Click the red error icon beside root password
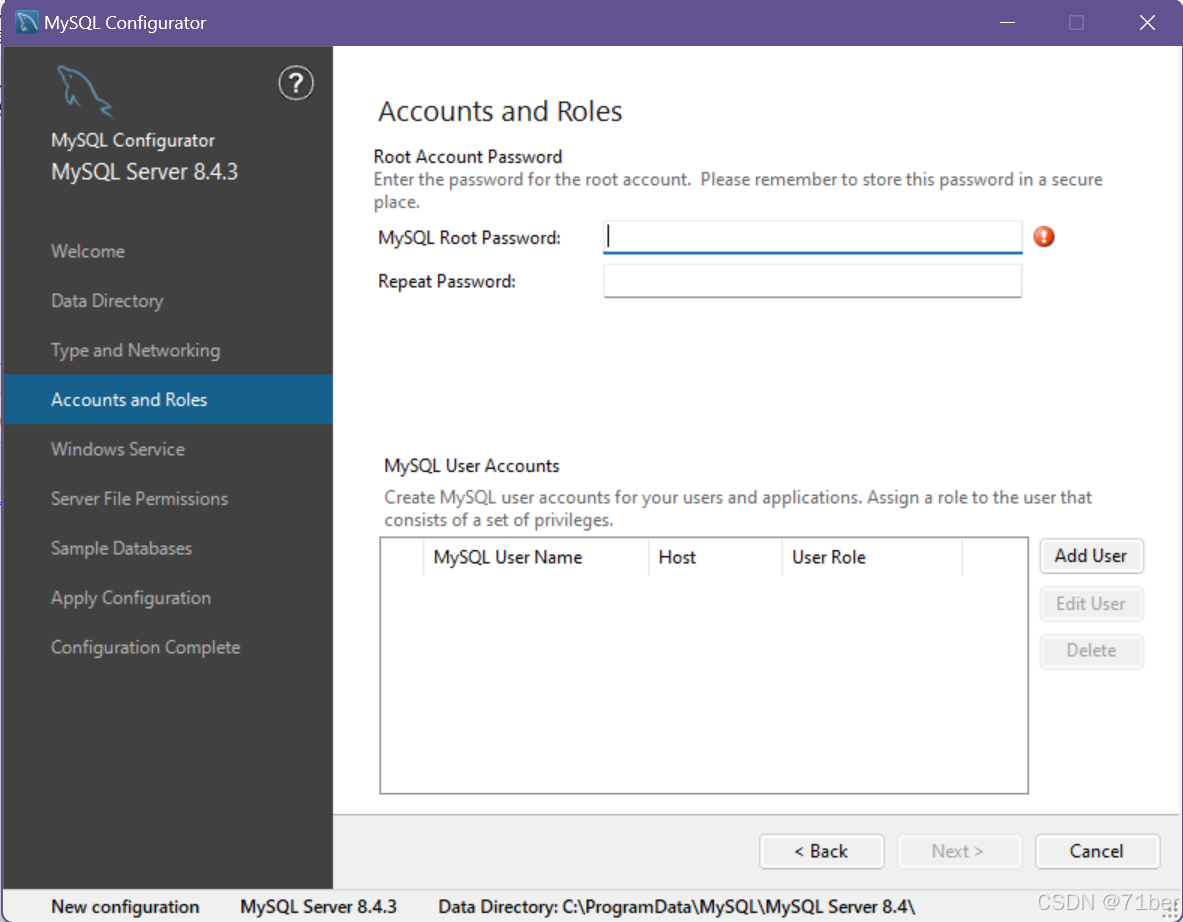Screen dimensions: 1183x922 tap(1043, 237)
